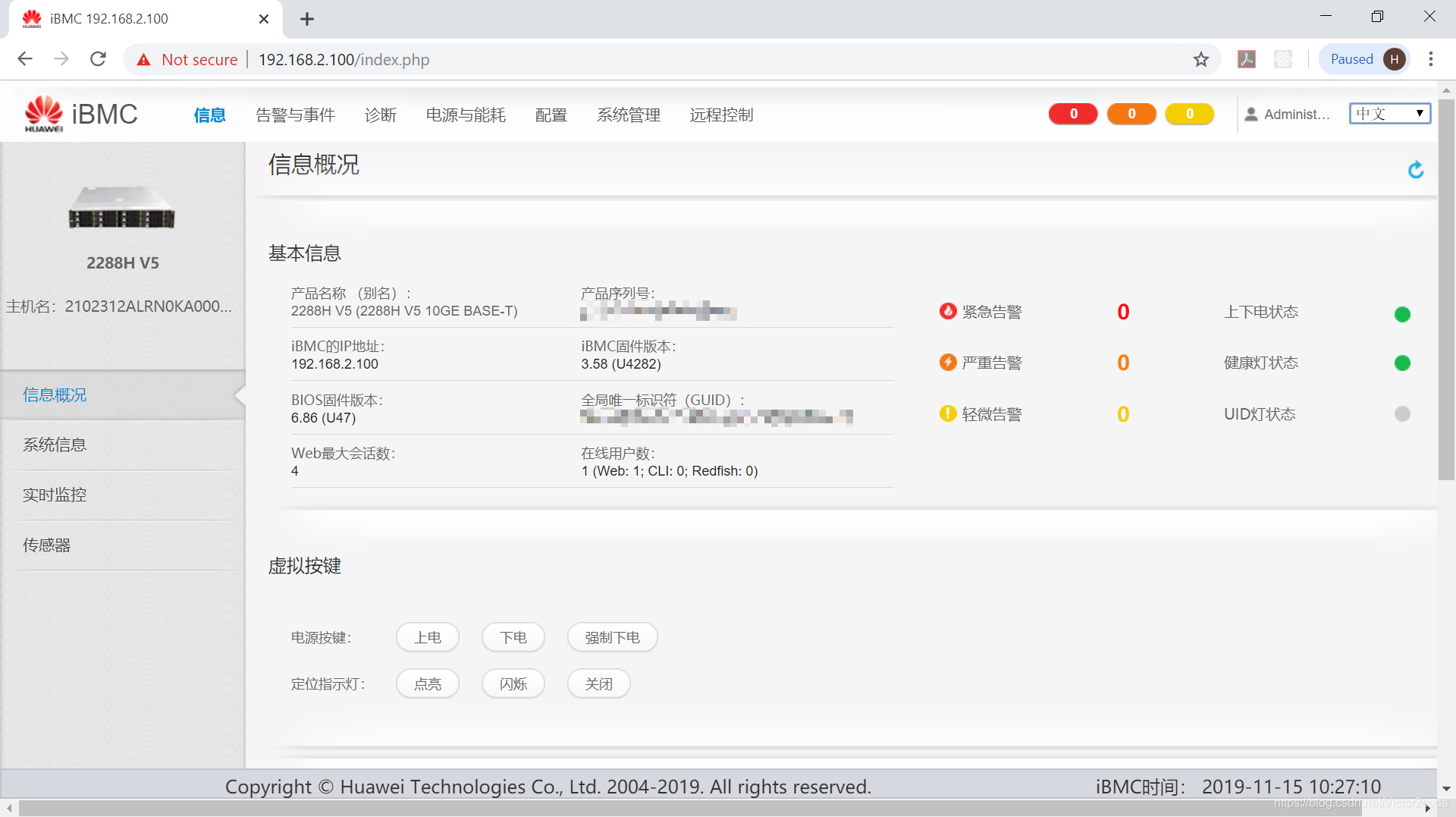The image size is (1456, 817).
Task: Click the critical alarm red badge
Action: 1073,114
